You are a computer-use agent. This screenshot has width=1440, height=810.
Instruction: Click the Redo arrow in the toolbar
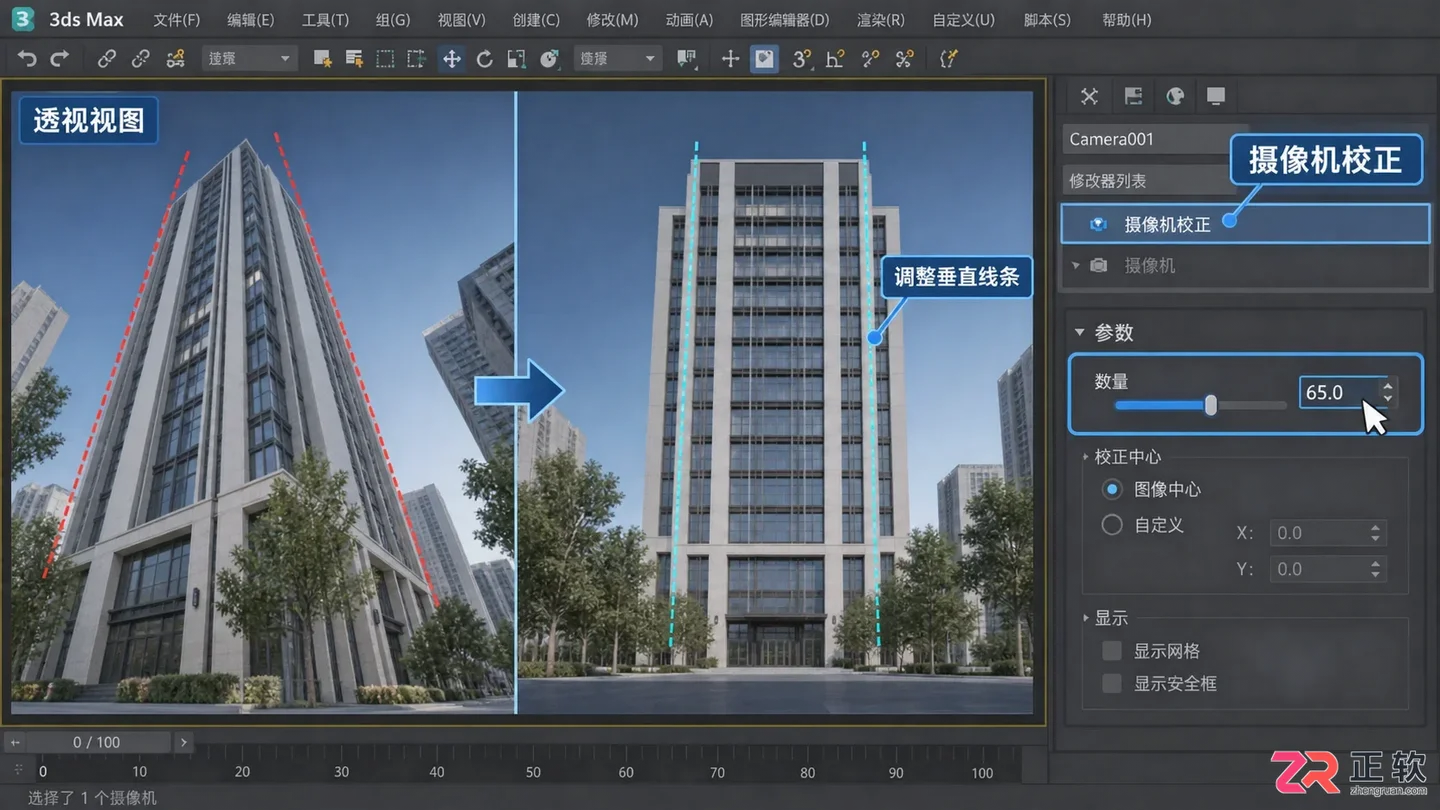[60, 59]
